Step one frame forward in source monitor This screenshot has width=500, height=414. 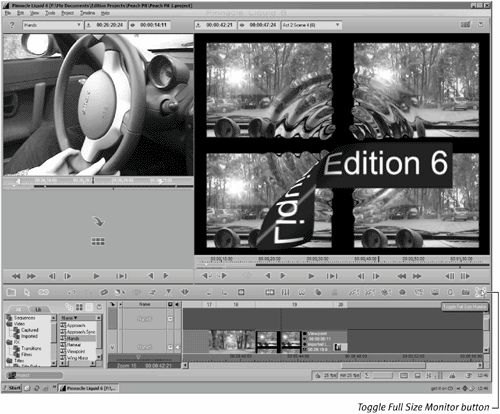[x=68, y=276]
